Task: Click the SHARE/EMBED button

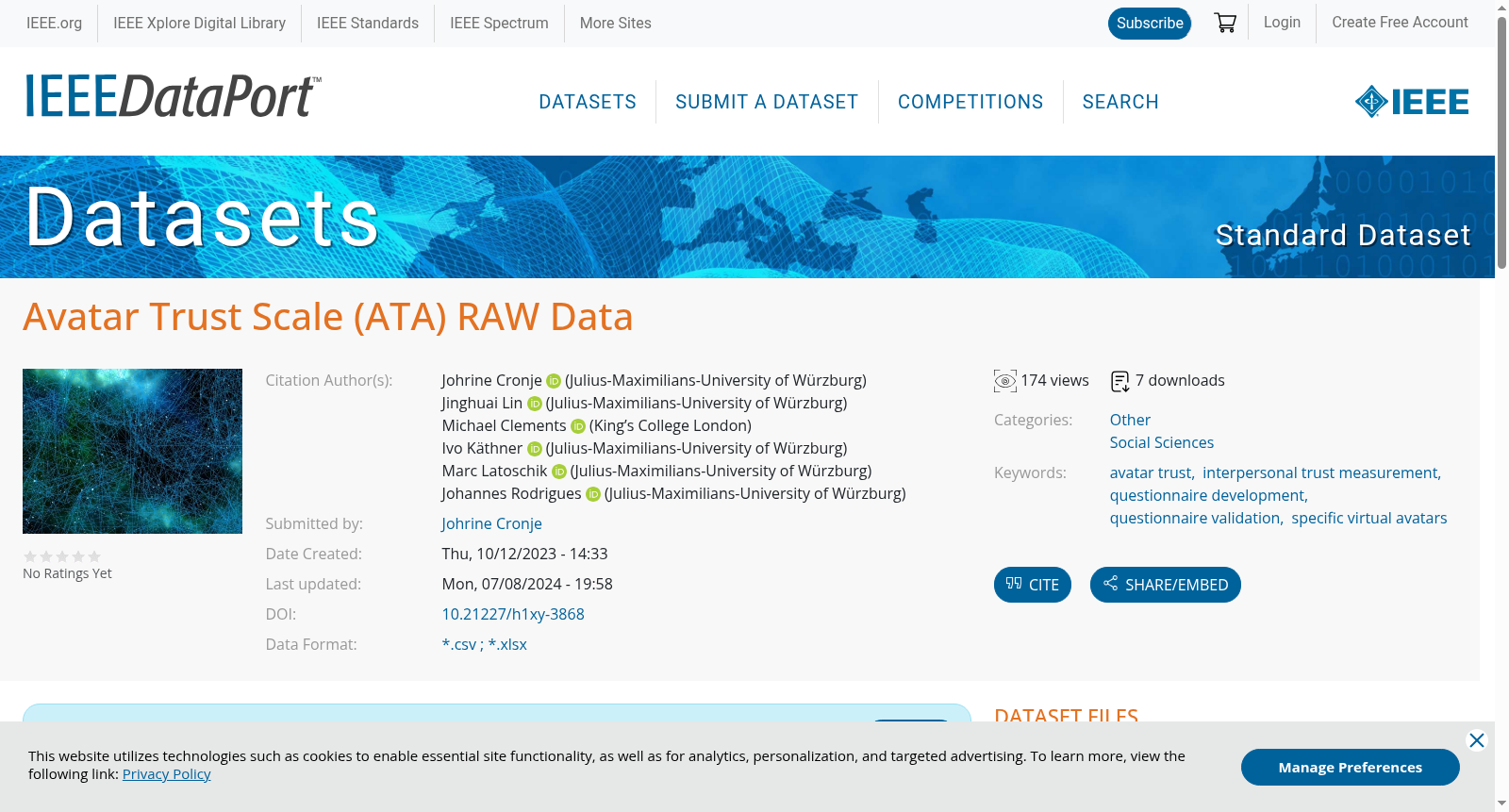Action: 1166,585
